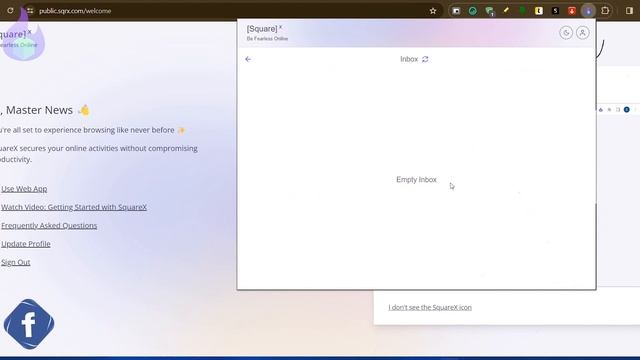The height and width of the screenshot is (360, 640).
Task: Bookmark this page with the star icon
Action: click(433, 11)
